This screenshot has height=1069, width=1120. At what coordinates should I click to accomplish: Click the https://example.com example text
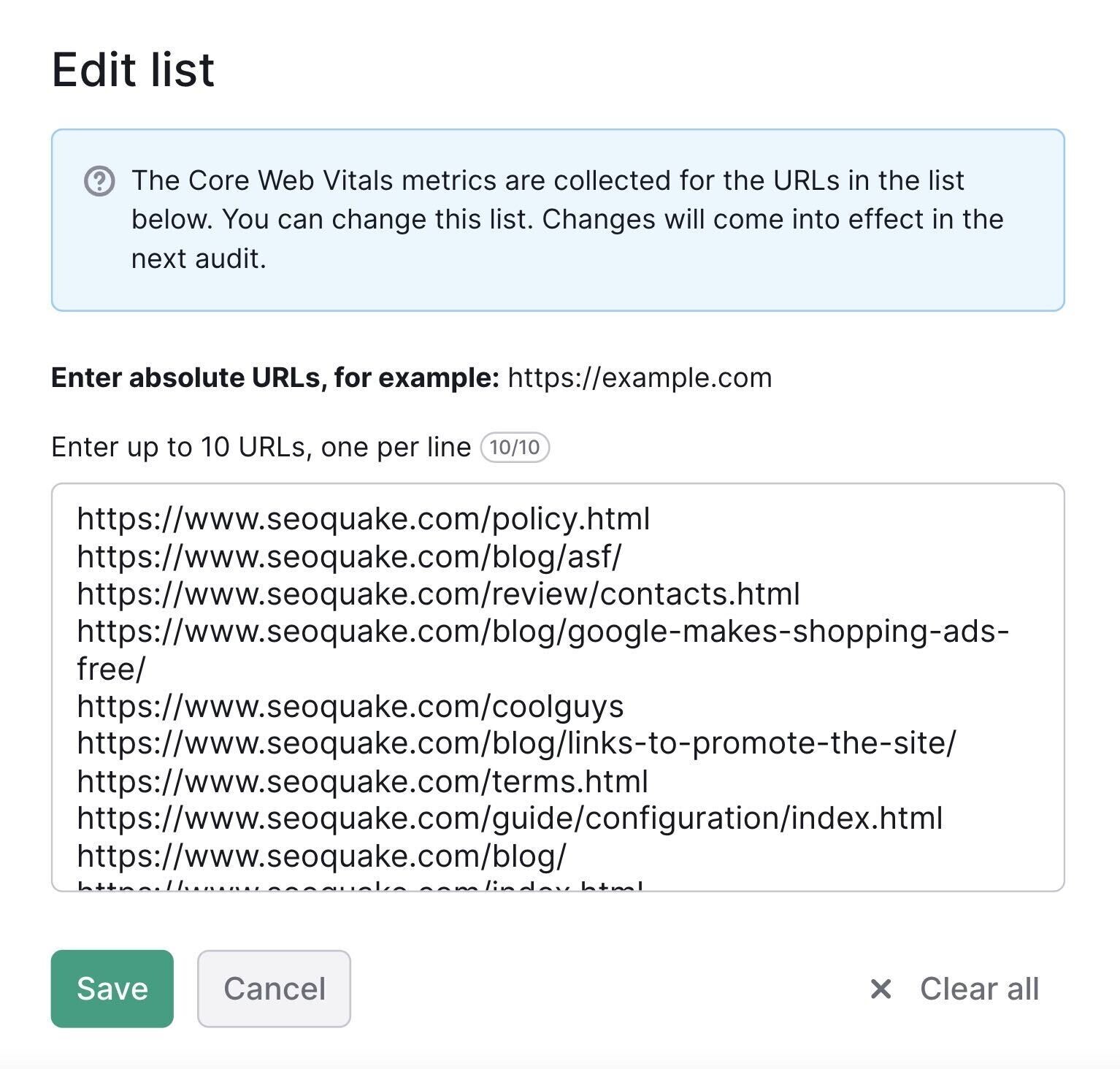click(640, 378)
